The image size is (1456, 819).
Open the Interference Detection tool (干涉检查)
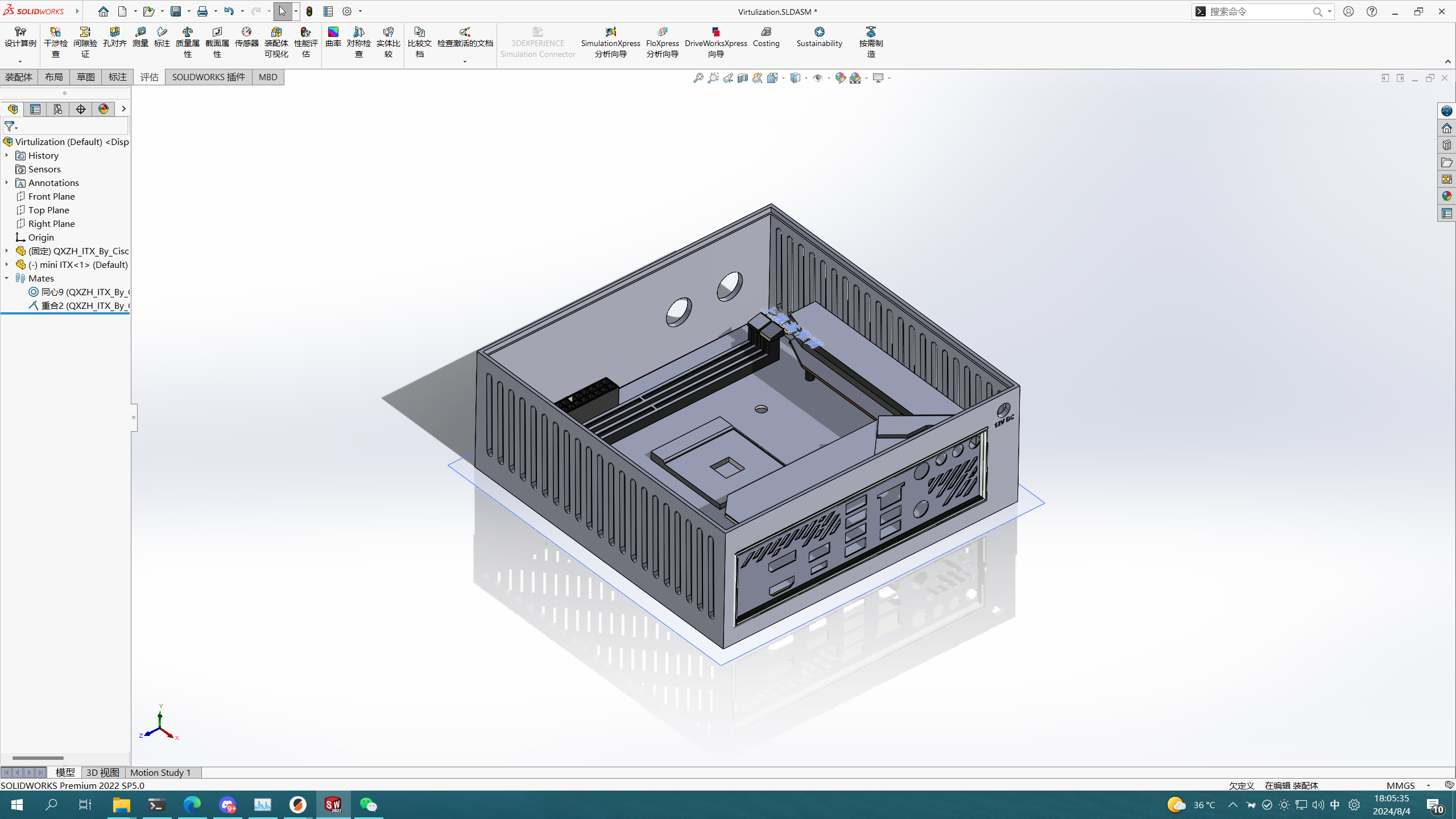coord(55,42)
